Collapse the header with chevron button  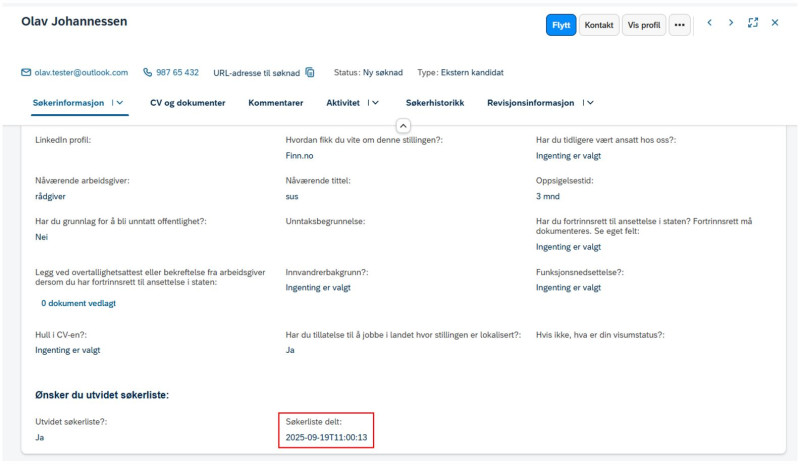point(403,126)
